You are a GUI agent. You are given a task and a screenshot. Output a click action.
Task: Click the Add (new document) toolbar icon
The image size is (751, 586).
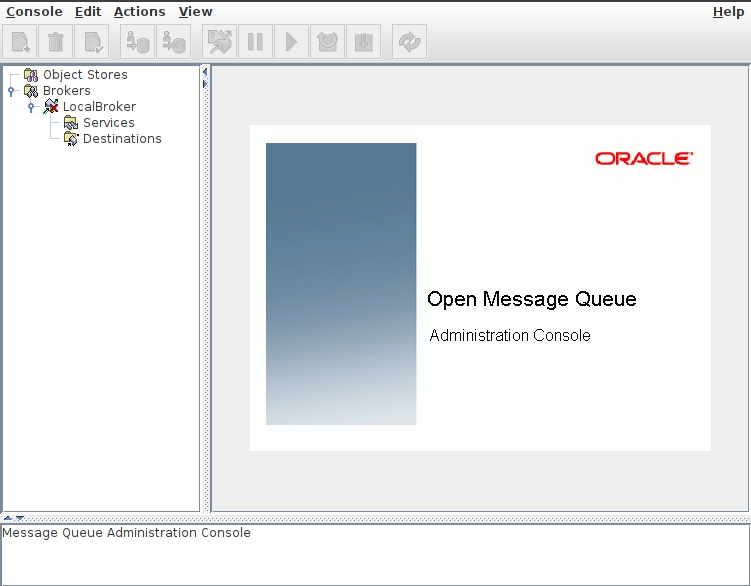point(20,42)
